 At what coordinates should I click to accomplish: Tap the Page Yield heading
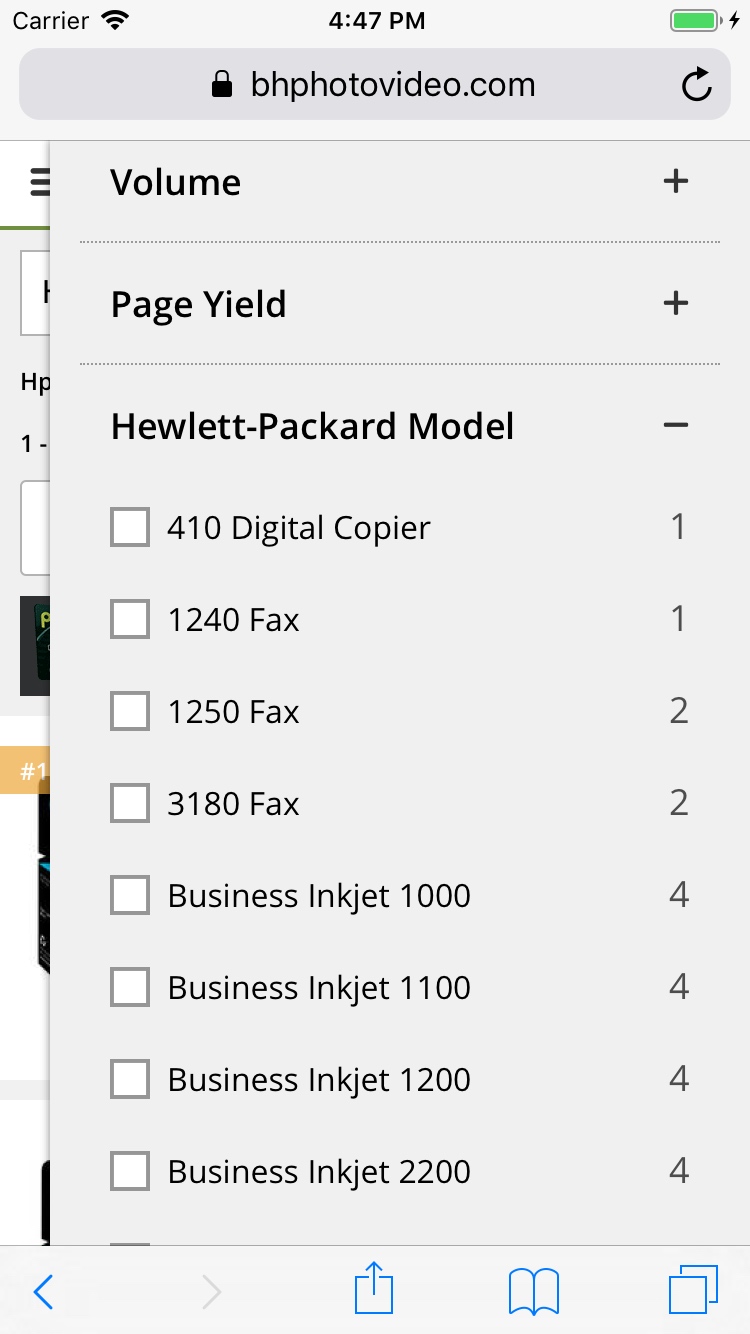click(x=198, y=304)
